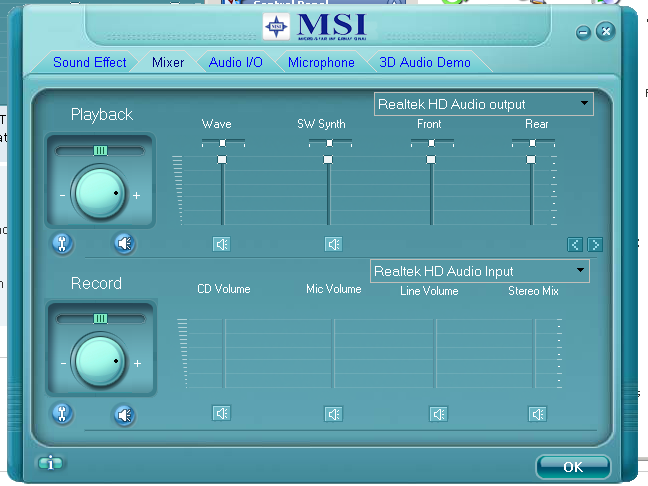Image resolution: width=648 pixels, height=486 pixels.
Task: Expand Realtek HD Audio Input dropdown
Action: [579, 271]
